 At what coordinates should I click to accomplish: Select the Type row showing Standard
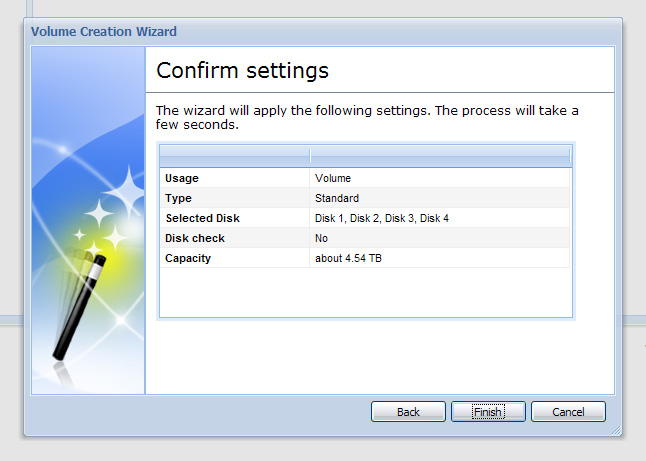(365, 198)
